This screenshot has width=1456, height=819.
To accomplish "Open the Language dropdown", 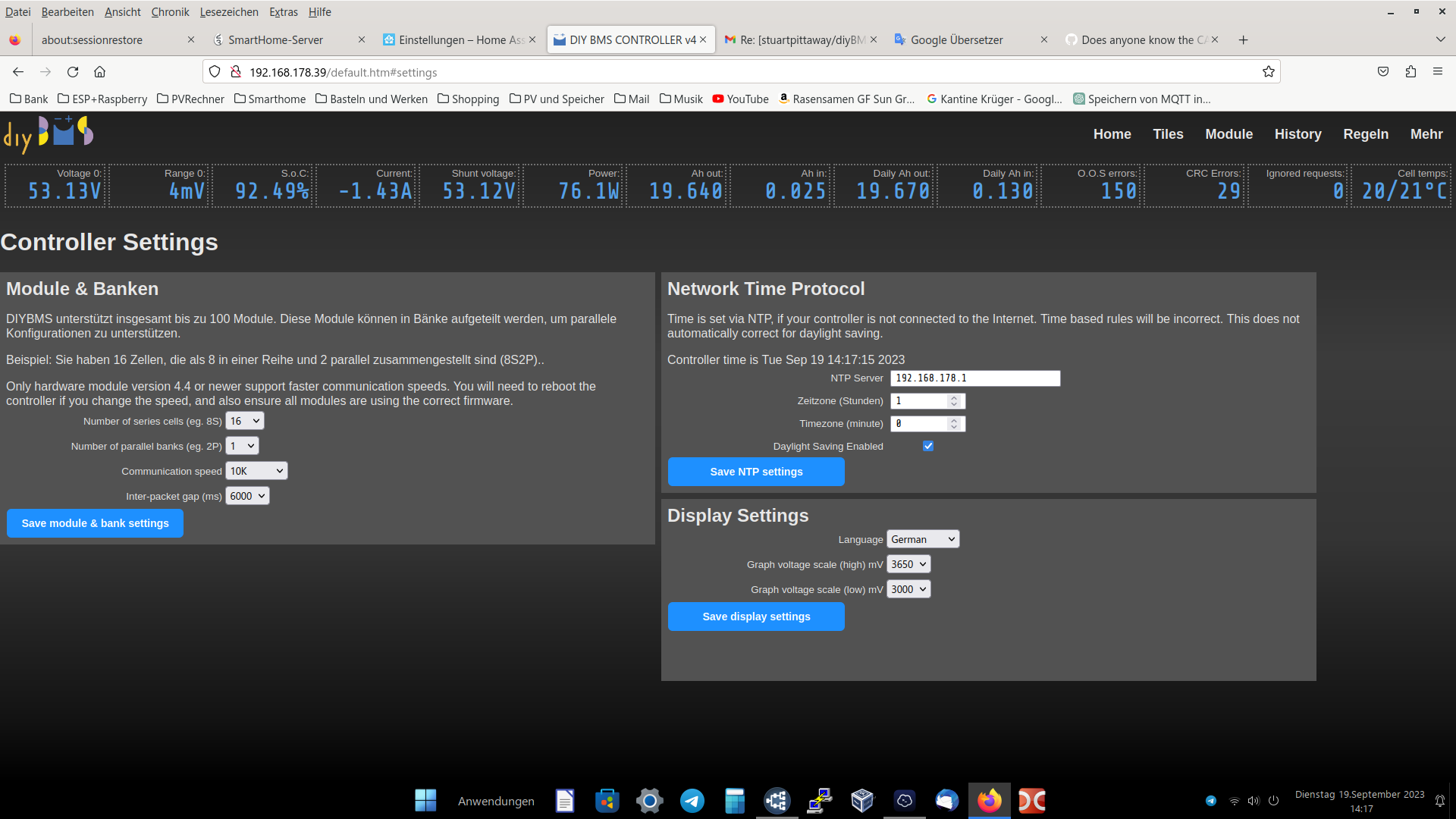I will [x=922, y=540].
